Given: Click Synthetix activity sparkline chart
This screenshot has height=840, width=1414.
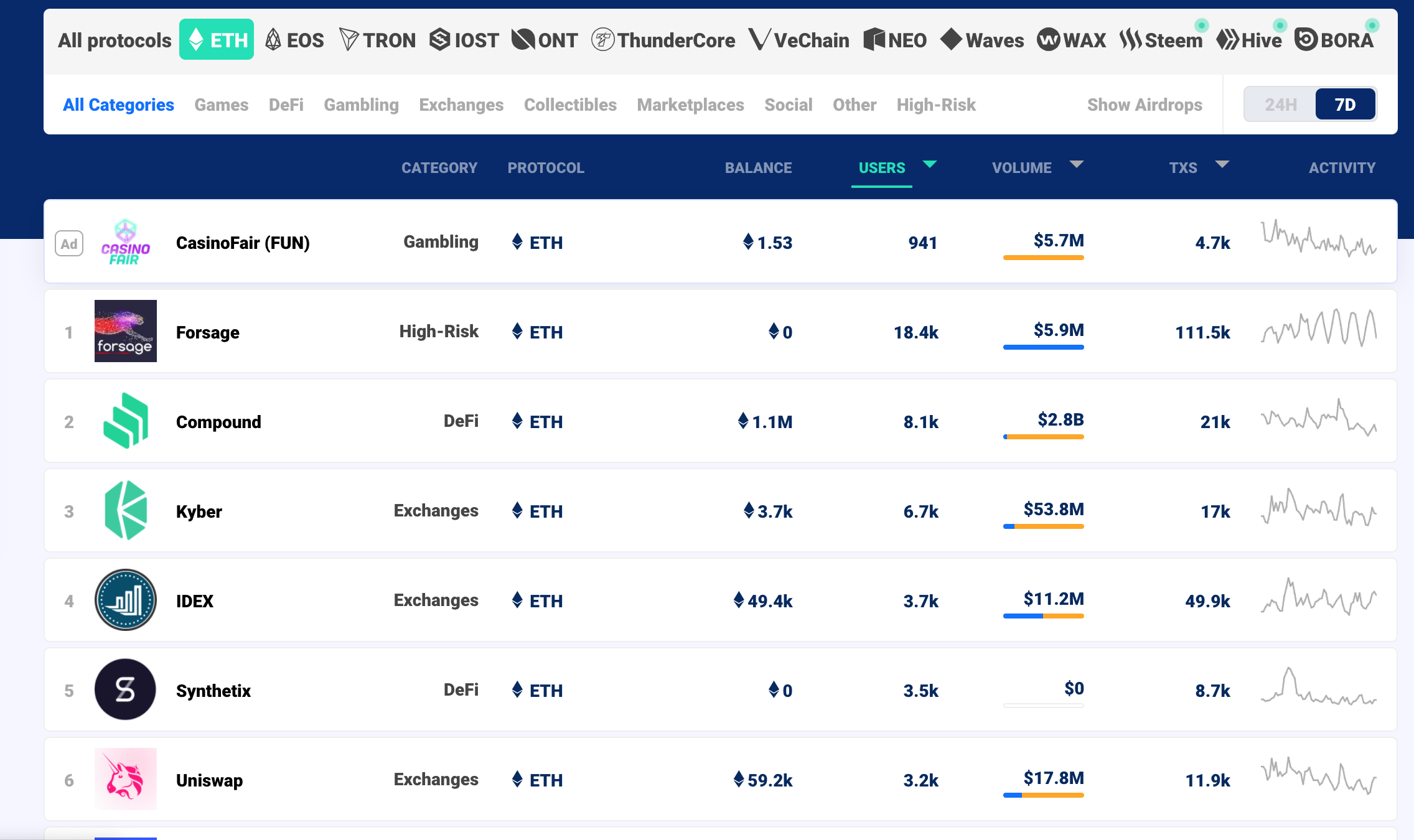Looking at the screenshot, I should pos(1319,686).
